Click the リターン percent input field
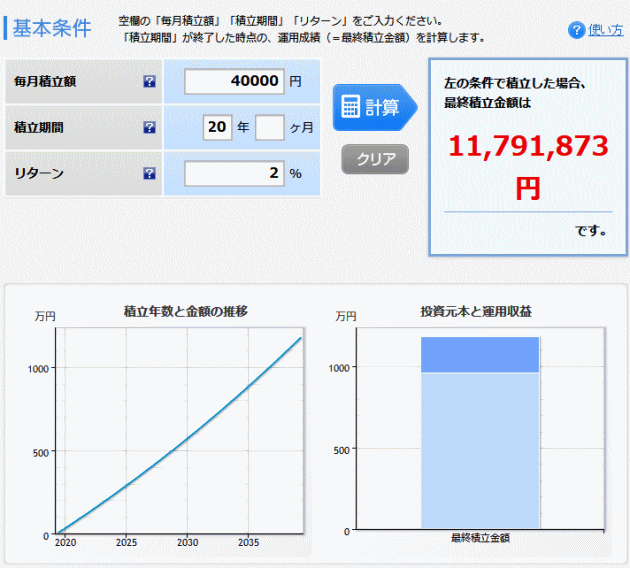 click(x=234, y=174)
